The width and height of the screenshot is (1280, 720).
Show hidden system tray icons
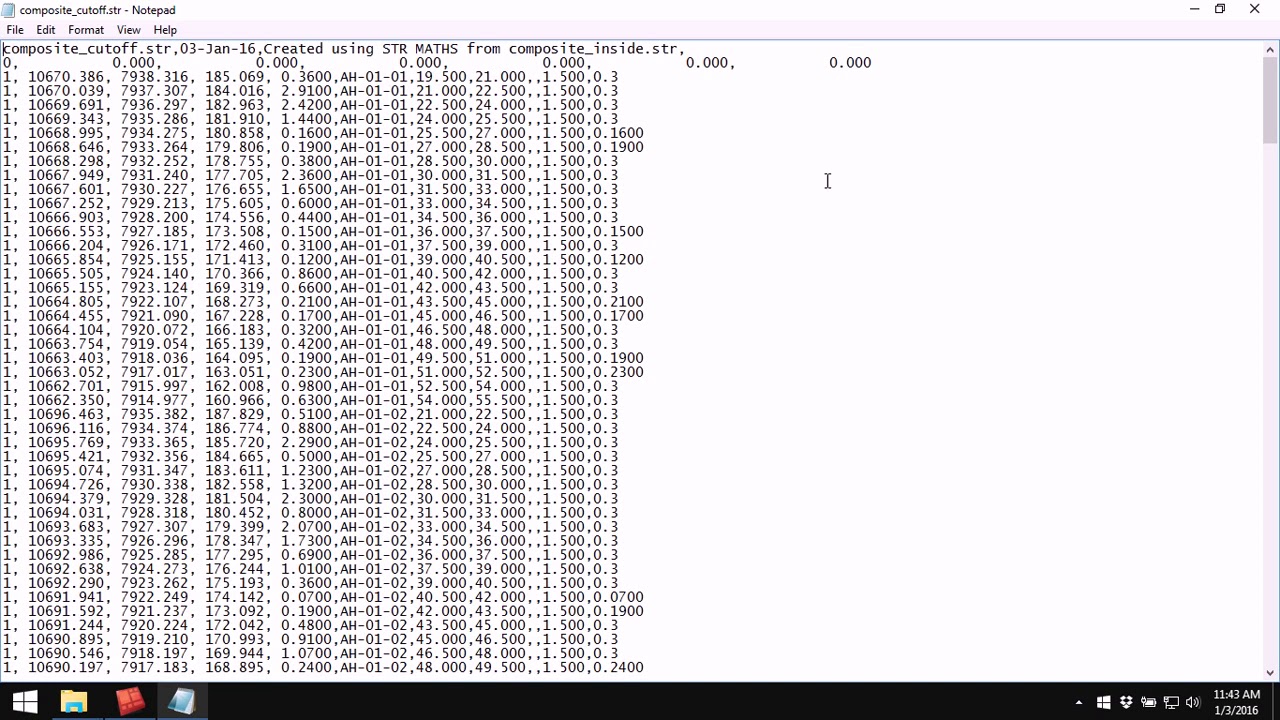tap(1078, 703)
